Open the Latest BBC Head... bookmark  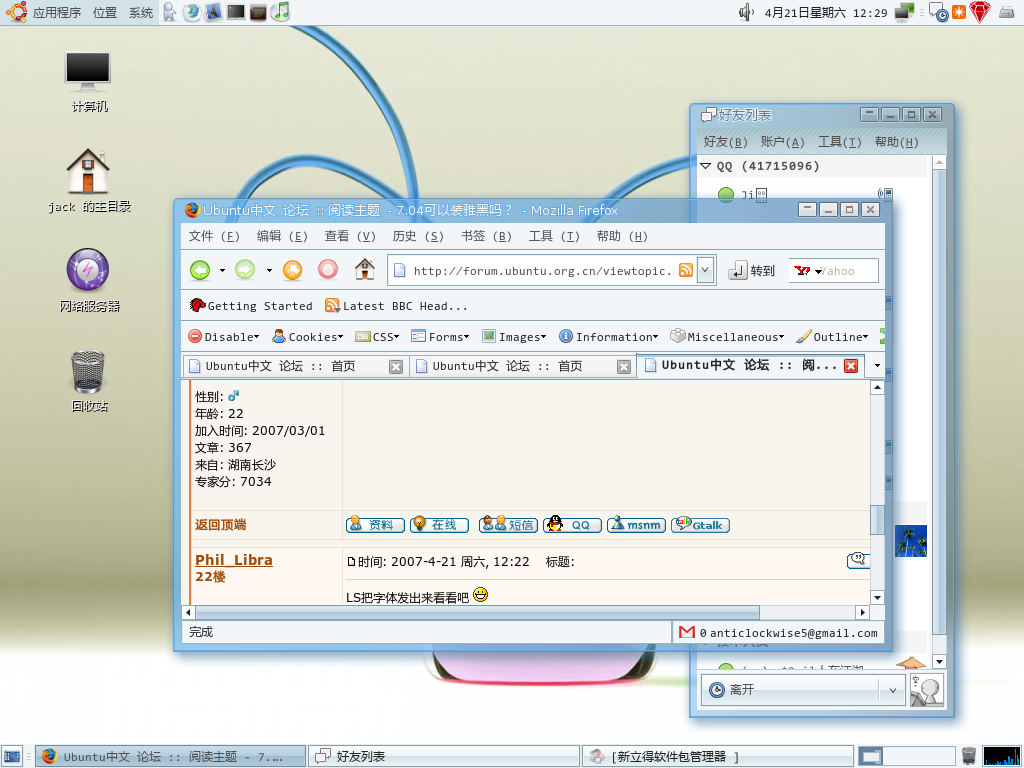tap(396, 306)
